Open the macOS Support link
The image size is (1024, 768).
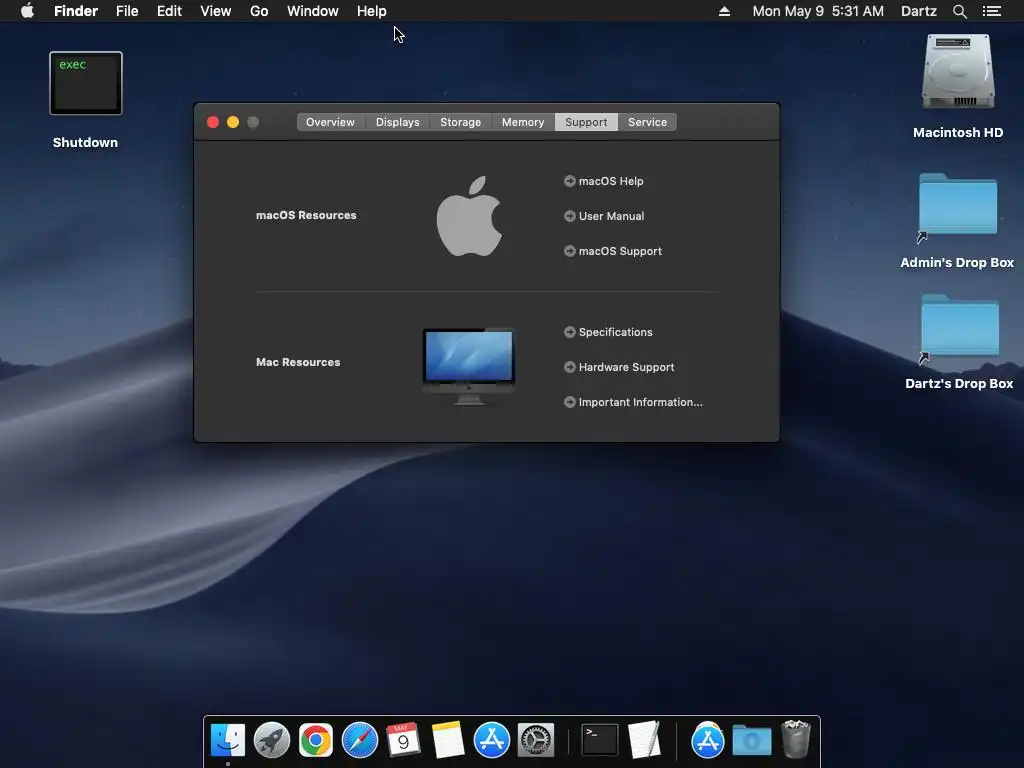[x=620, y=251]
